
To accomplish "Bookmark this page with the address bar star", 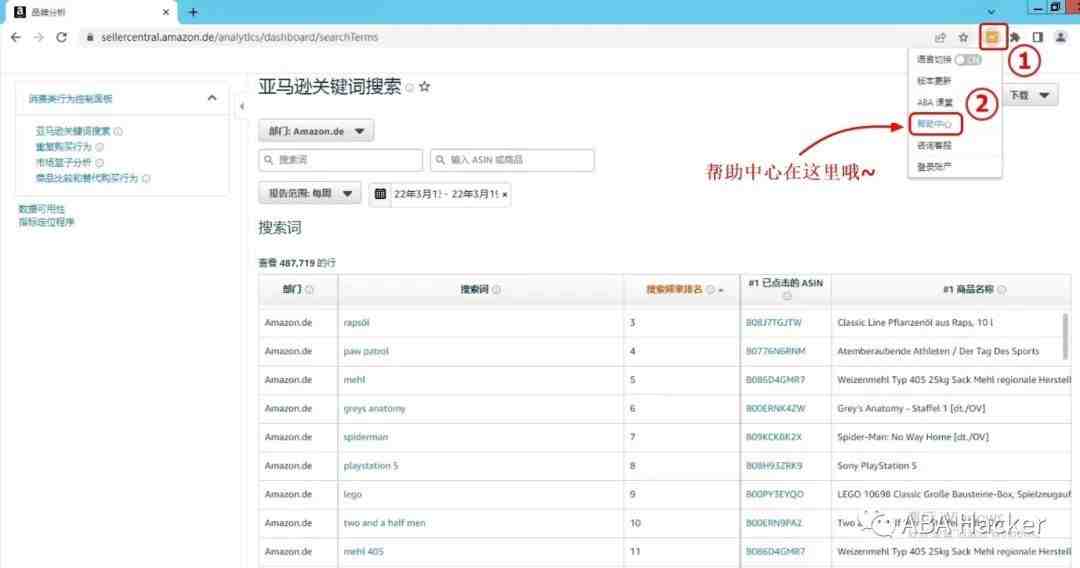I will [964, 37].
